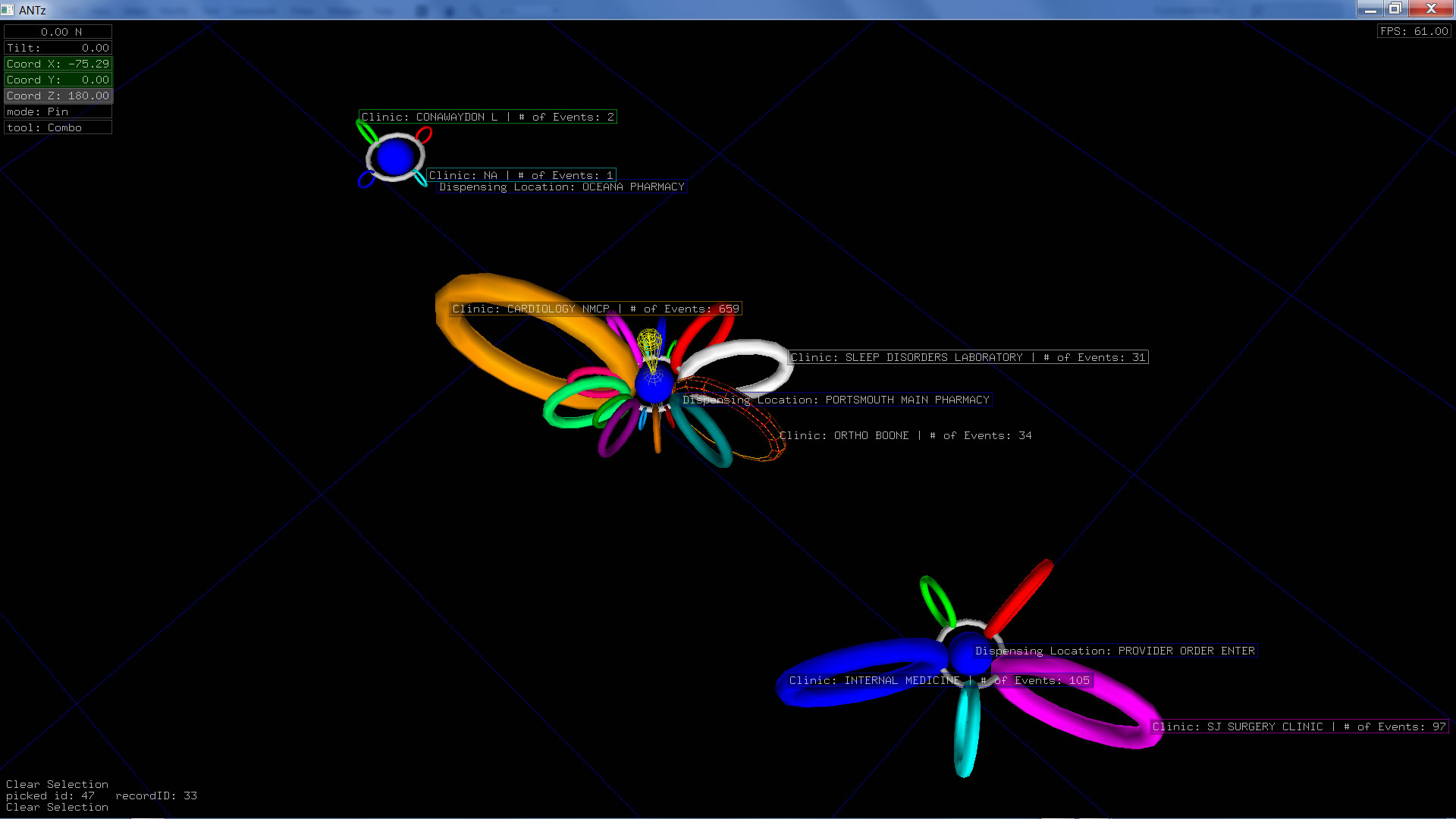This screenshot has height=819, width=1456.
Task: Click the compass heading '0.00 N' box
Action: tap(58, 32)
